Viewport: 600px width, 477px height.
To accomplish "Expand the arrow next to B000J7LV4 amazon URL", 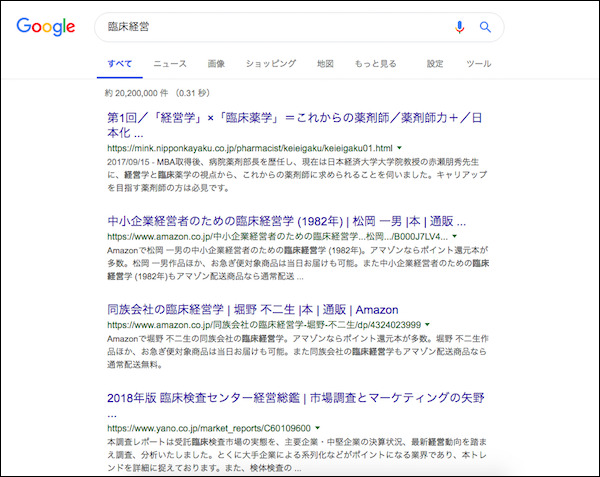I will 455,236.
